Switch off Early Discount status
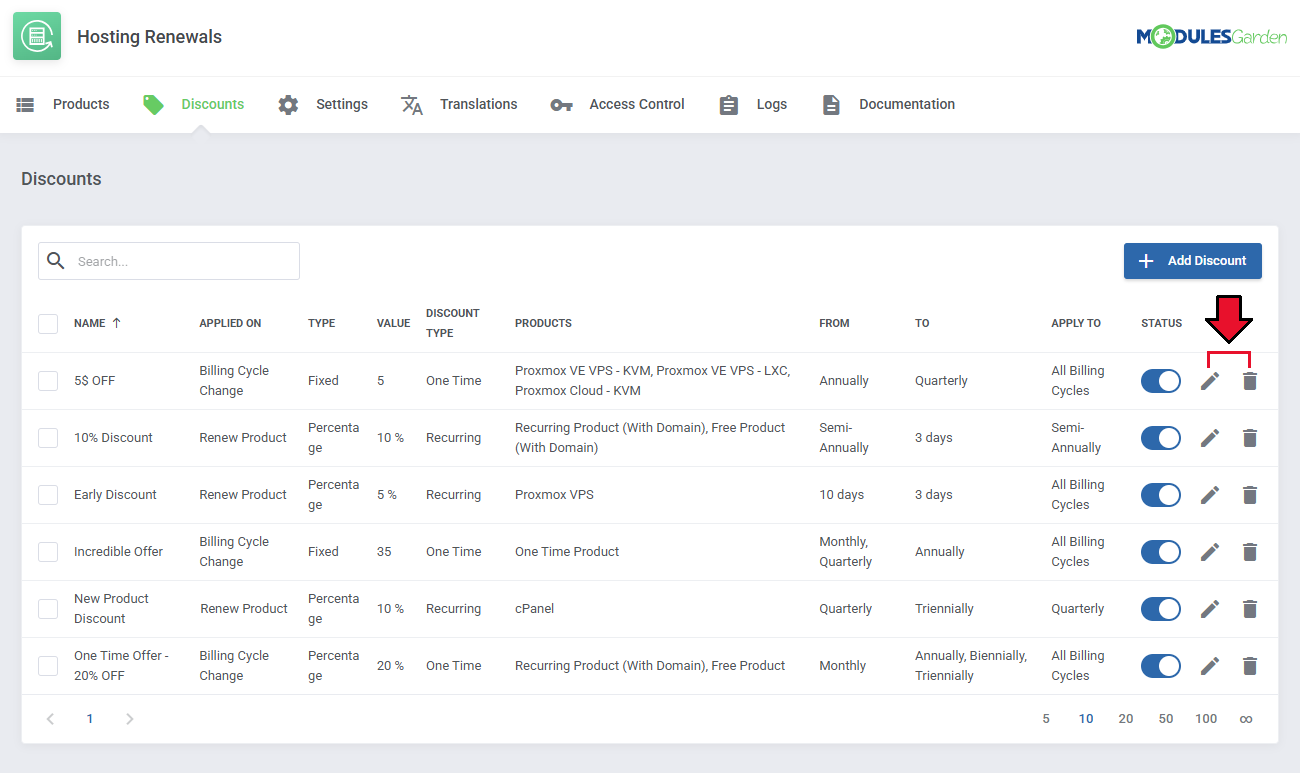 click(x=1161, y=495)
